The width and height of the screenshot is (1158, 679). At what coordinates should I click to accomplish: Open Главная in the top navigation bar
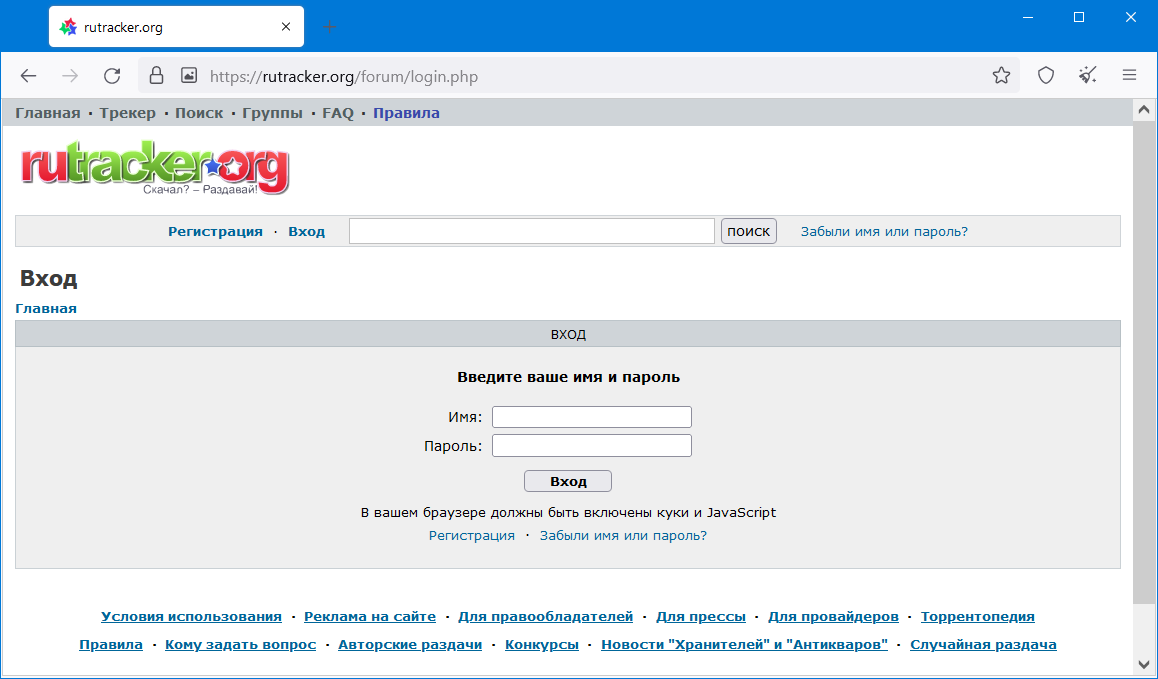click(48, 113)
